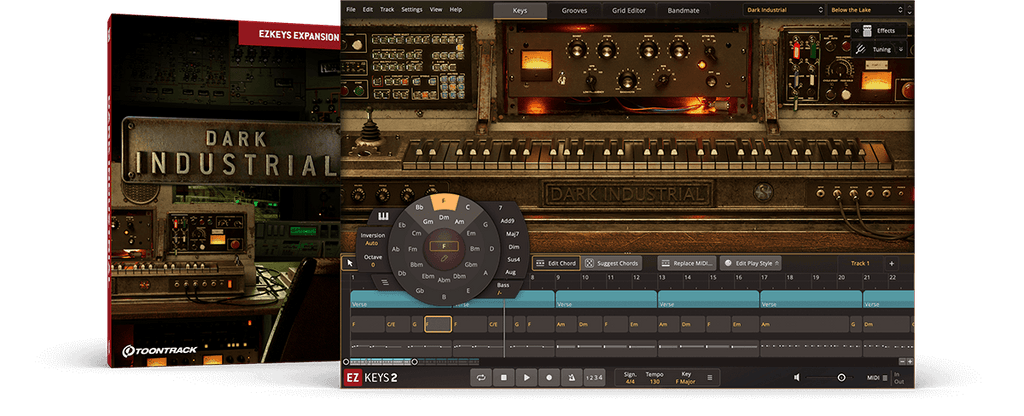Open the song settings hamburger menu
Viewport: 1024px width, 416px height.
710,377
